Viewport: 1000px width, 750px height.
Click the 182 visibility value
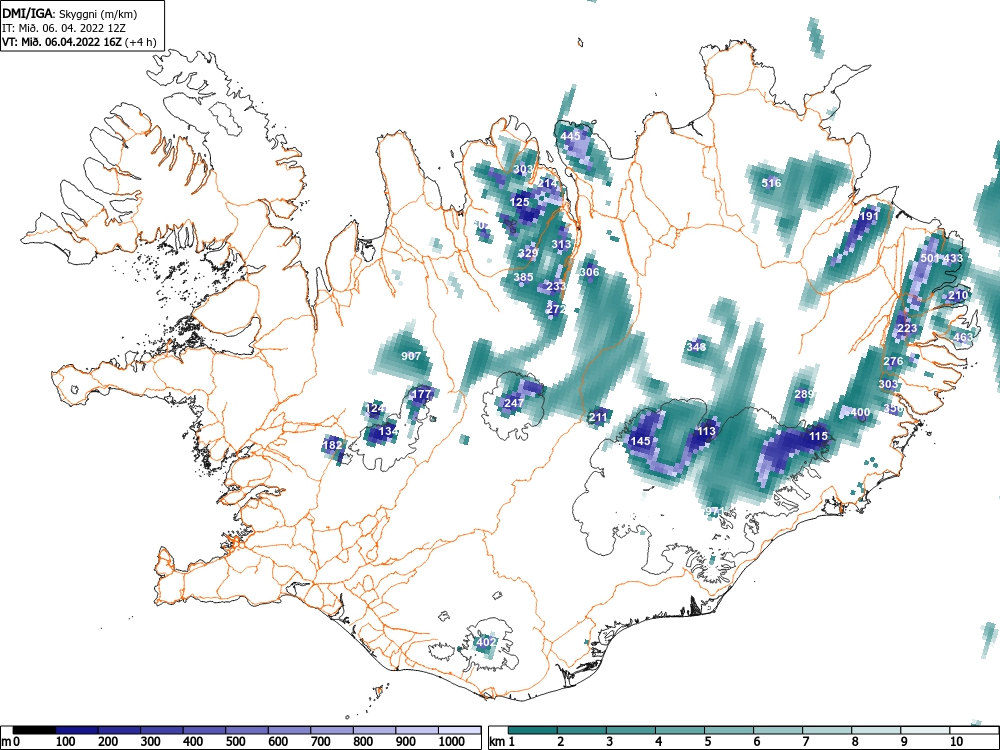click(333, 446)
